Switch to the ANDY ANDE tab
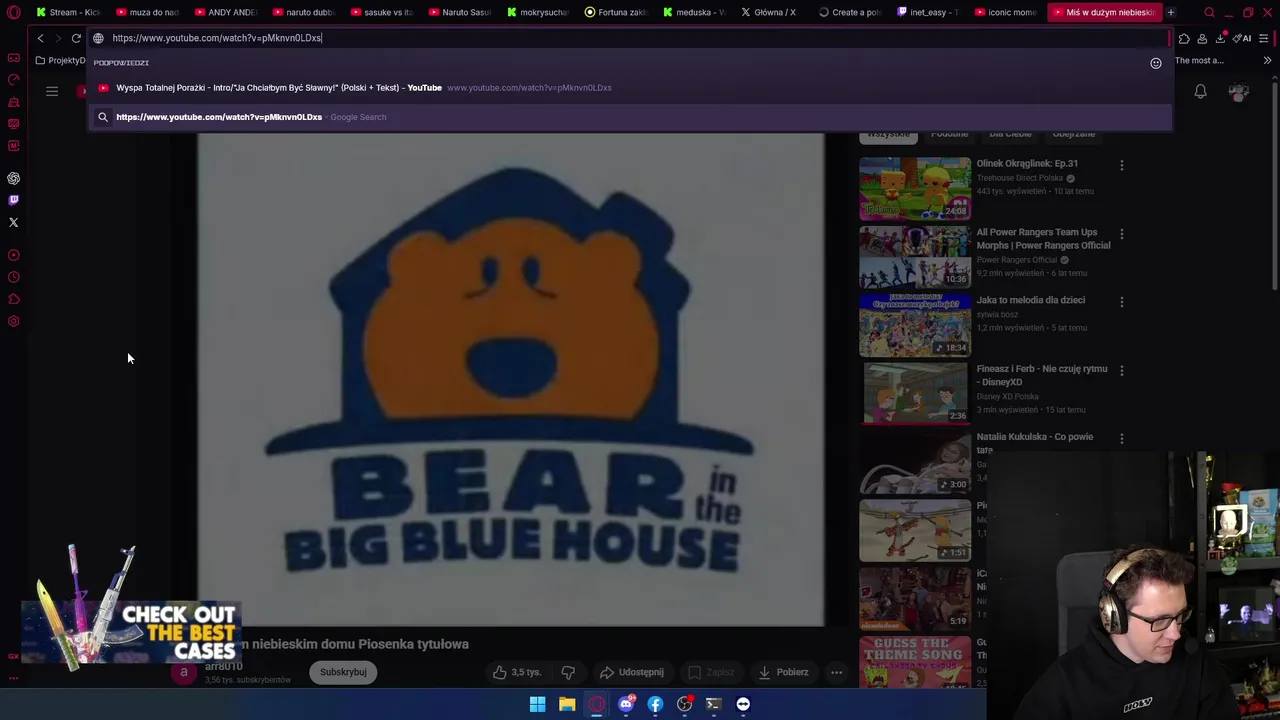The width and height of the screenshot is (1280, 720). coord(226,12)
